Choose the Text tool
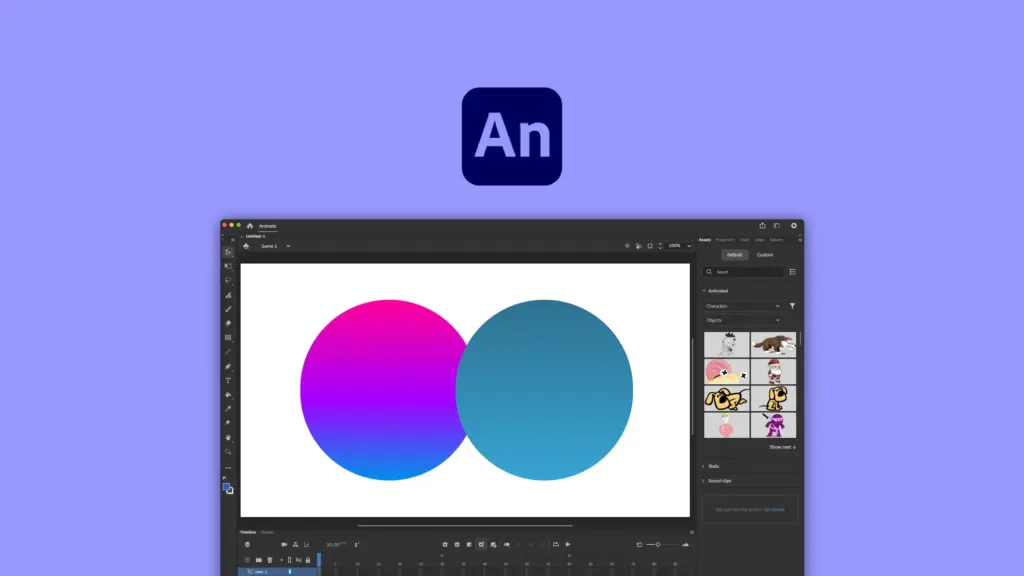Image resolution: width=1024 pixels, height=576 pixels. coord(228,381)
